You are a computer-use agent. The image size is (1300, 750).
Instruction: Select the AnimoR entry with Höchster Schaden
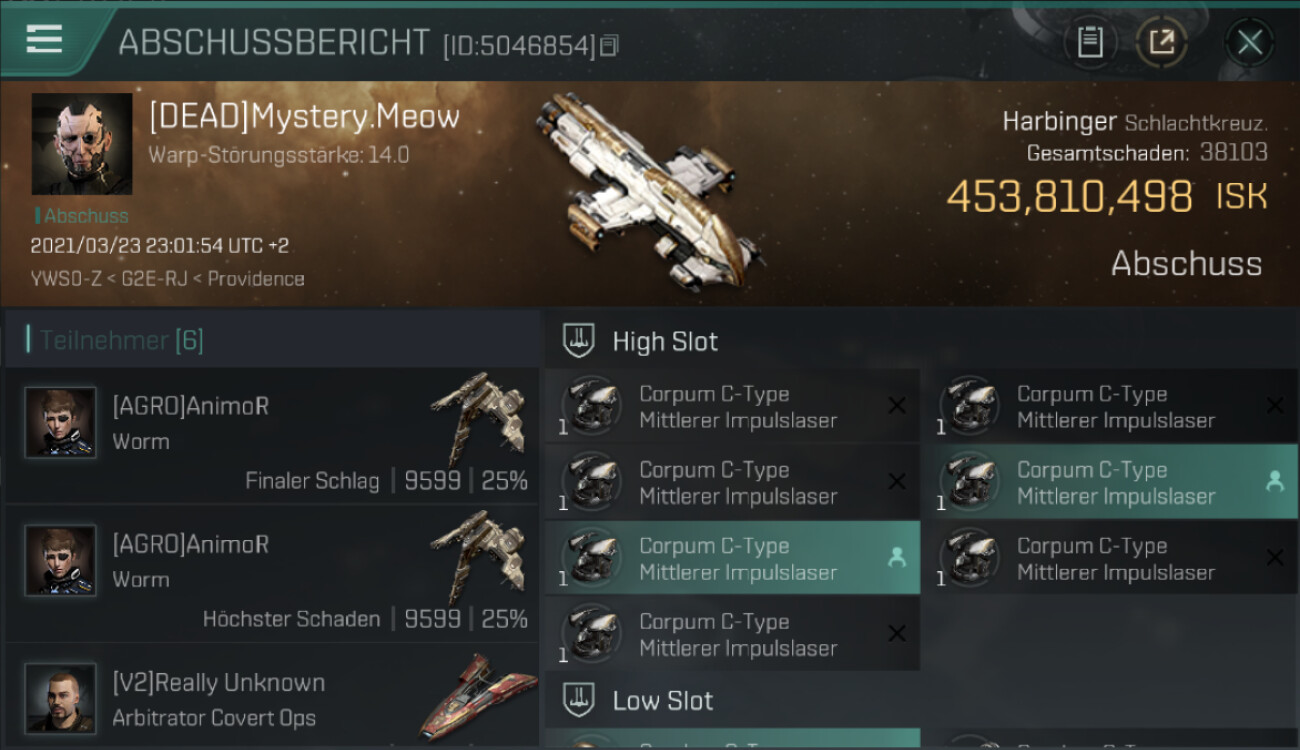coord(272,574)
